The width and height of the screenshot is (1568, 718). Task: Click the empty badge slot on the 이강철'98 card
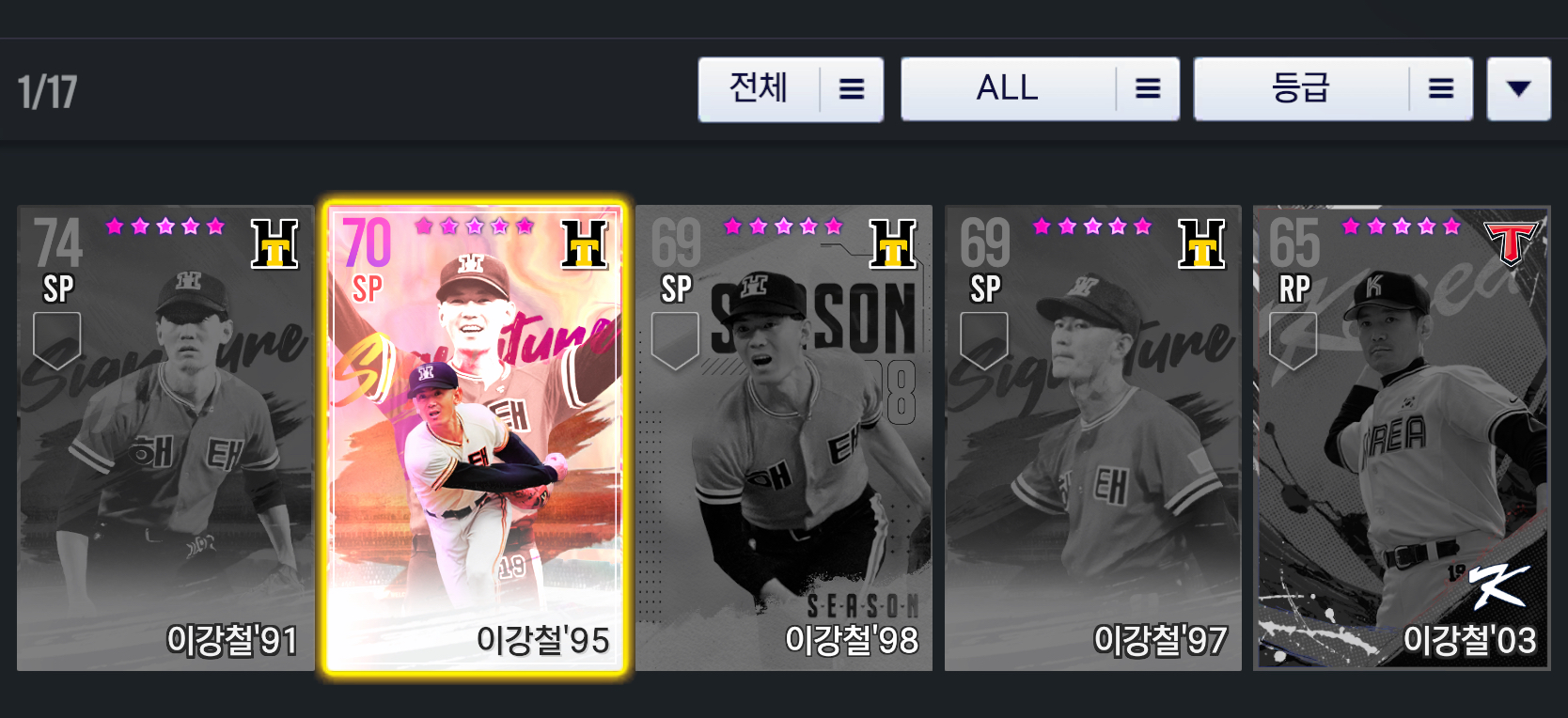coord(675,340)
